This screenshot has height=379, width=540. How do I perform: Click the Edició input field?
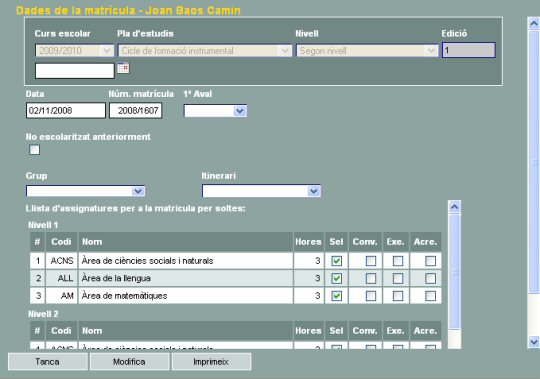pos(469,50)
